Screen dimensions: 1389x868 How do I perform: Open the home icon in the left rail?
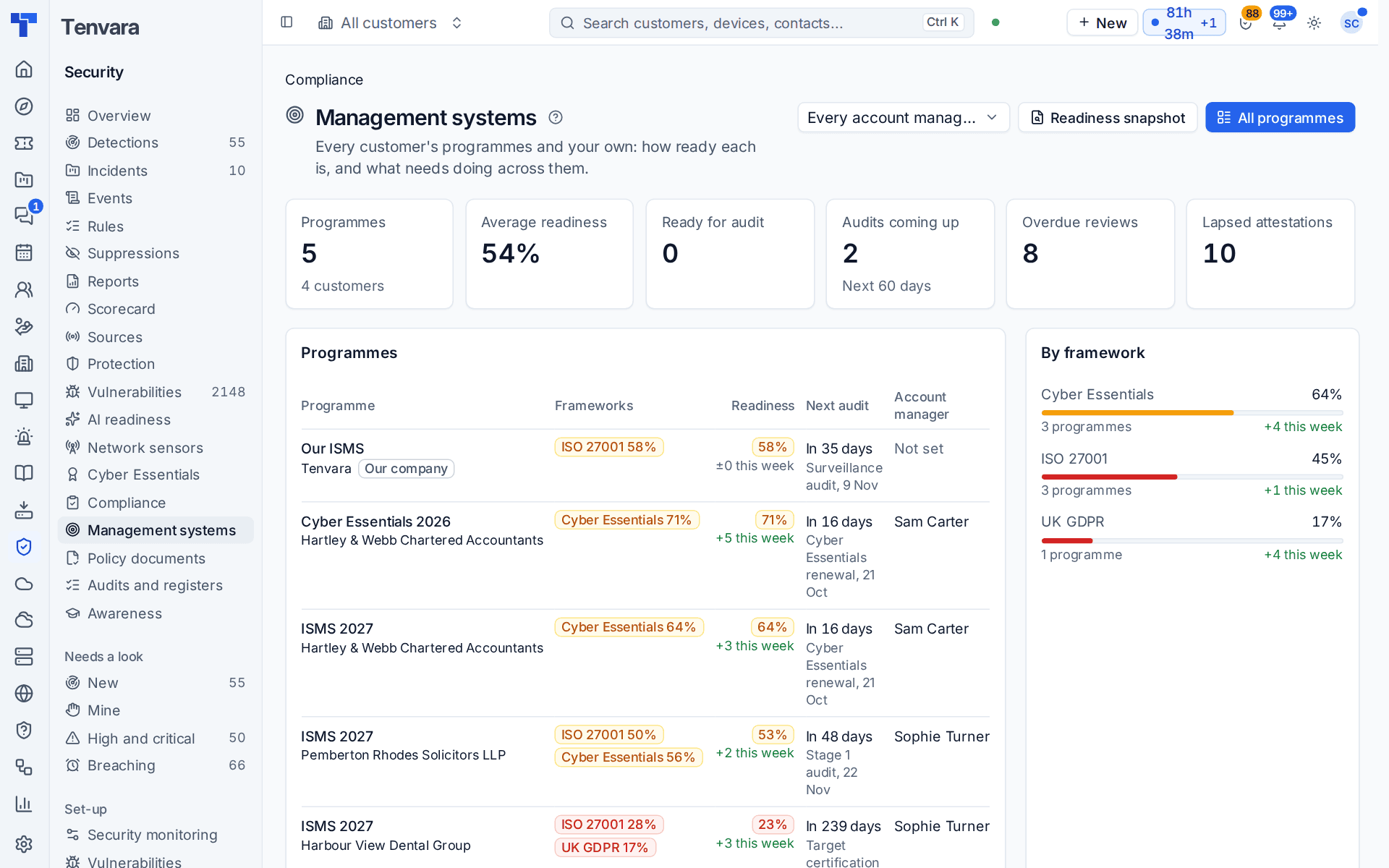[24, 69]
